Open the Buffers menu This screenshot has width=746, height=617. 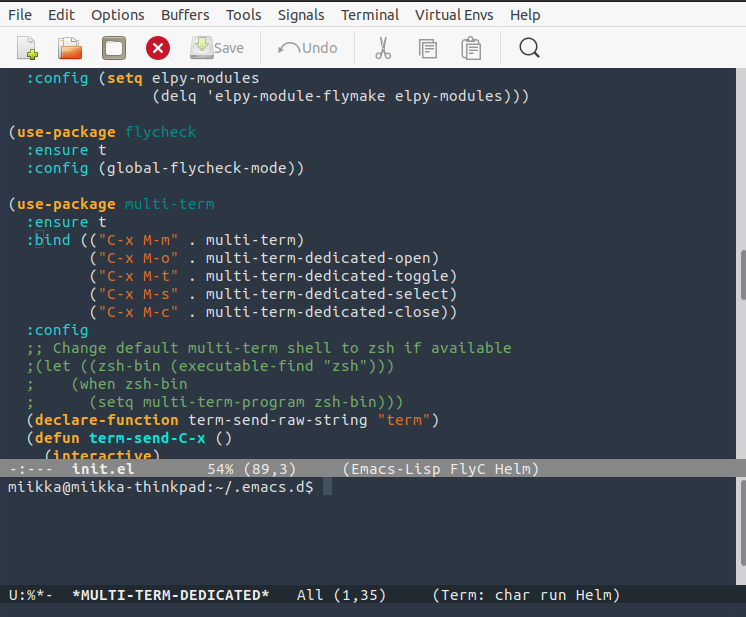(185, 15)
